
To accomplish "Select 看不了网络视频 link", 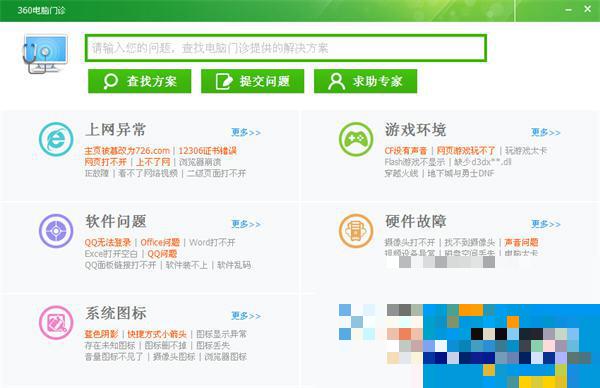I will [x=148, y=173].
